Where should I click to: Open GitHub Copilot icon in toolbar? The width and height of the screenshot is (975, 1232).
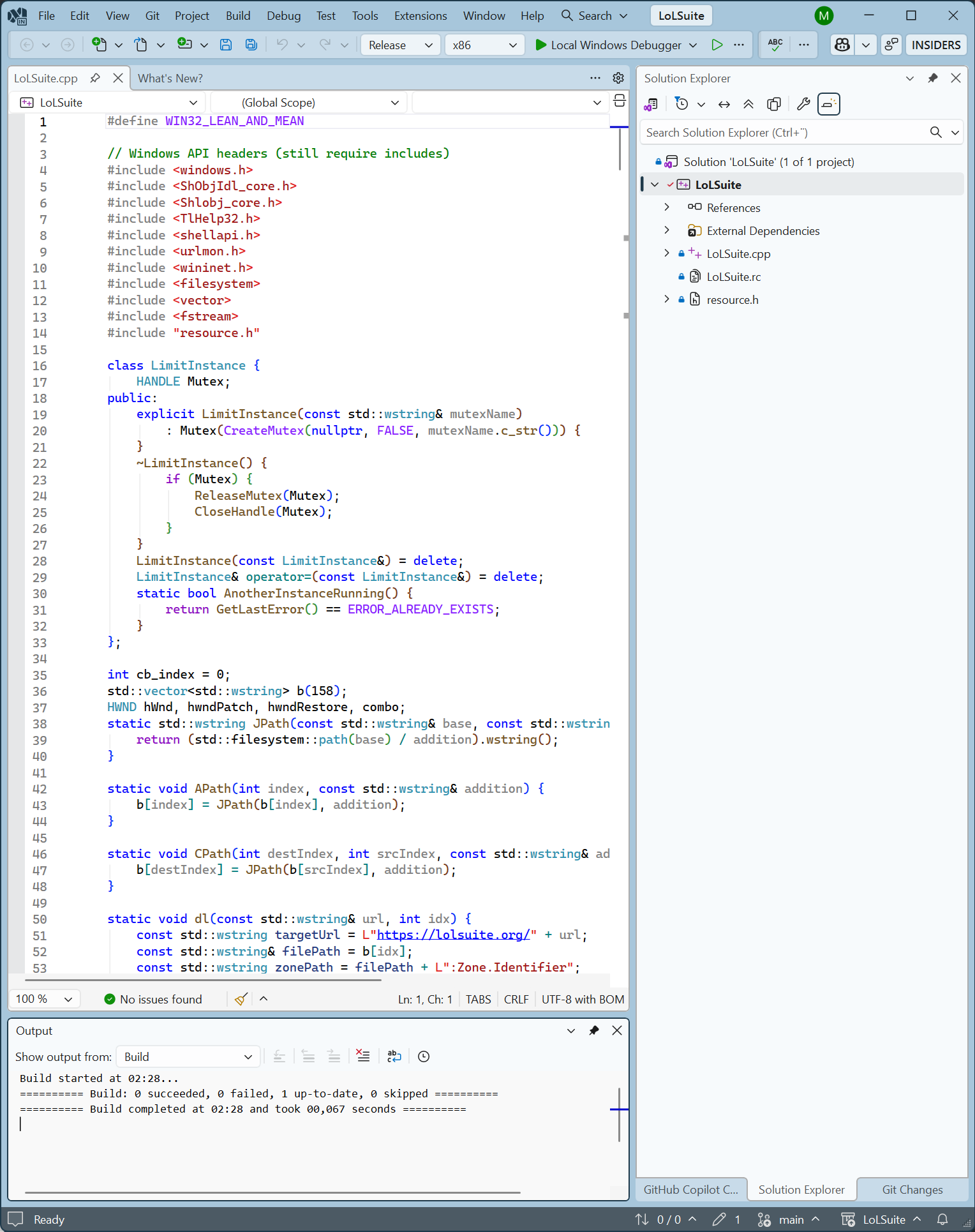point(842,45)
